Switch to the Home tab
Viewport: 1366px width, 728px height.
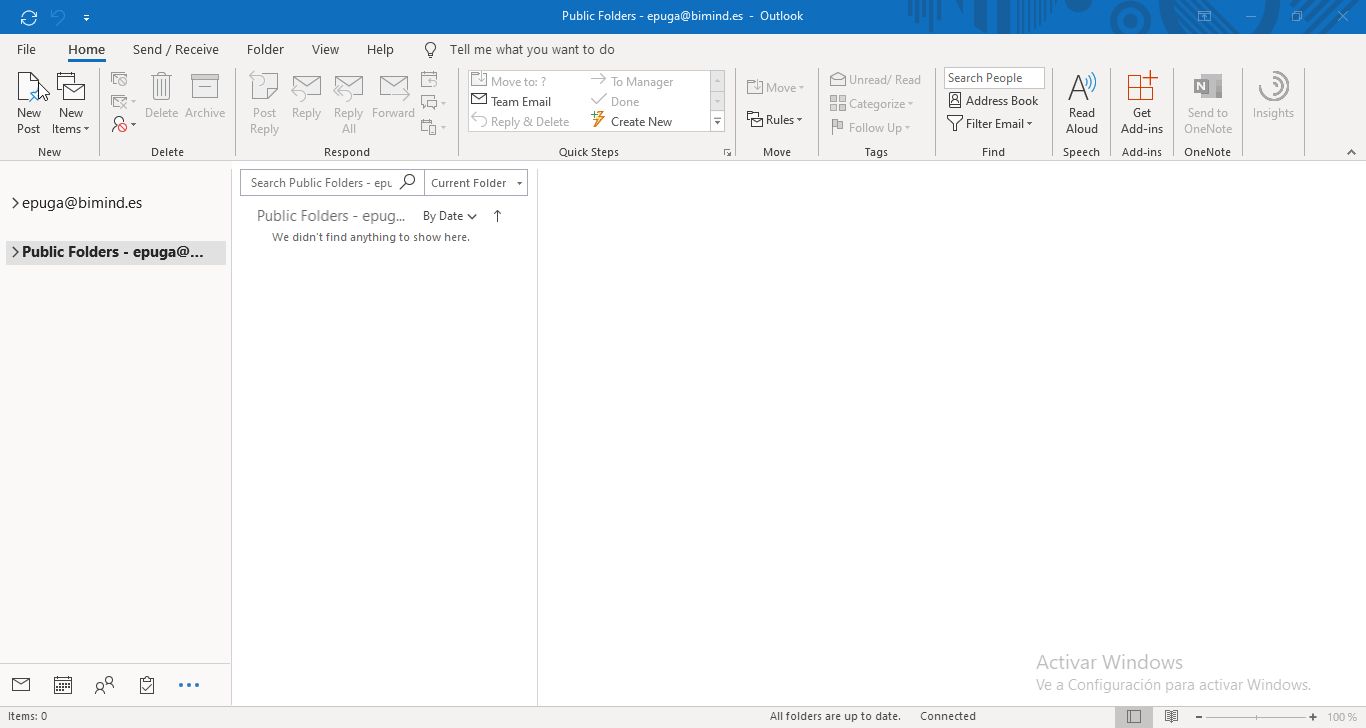pos(87,49)
